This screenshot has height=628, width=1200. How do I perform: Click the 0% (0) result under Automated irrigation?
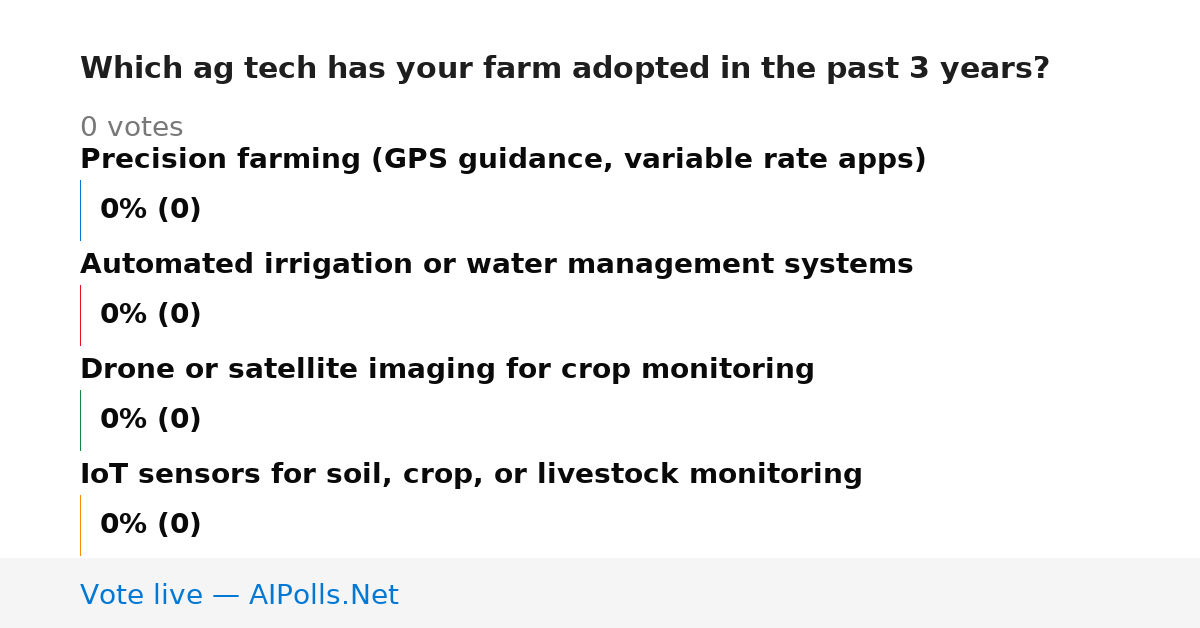point(151,315)
